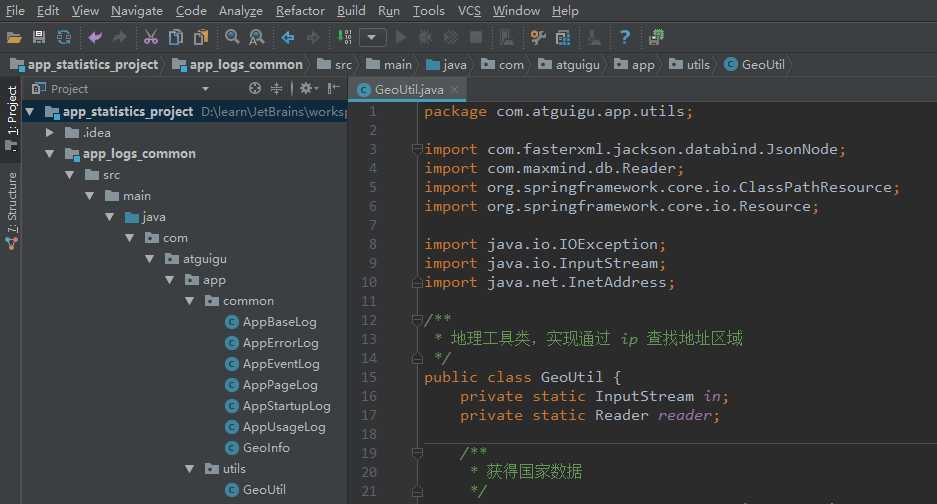Open the Build menu
937x504 pixels.
coord(351,11)
